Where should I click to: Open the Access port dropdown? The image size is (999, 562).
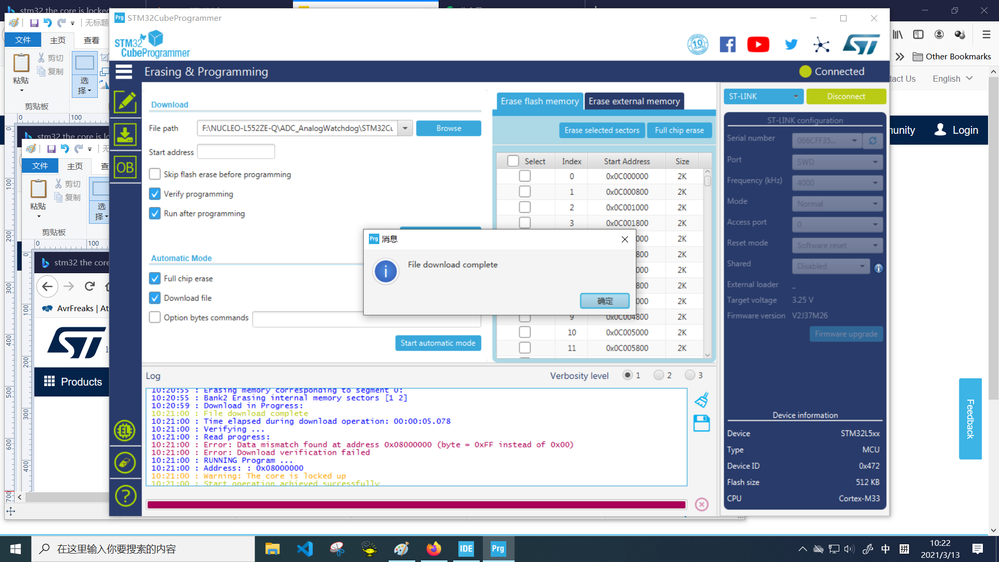click(837, 224)
